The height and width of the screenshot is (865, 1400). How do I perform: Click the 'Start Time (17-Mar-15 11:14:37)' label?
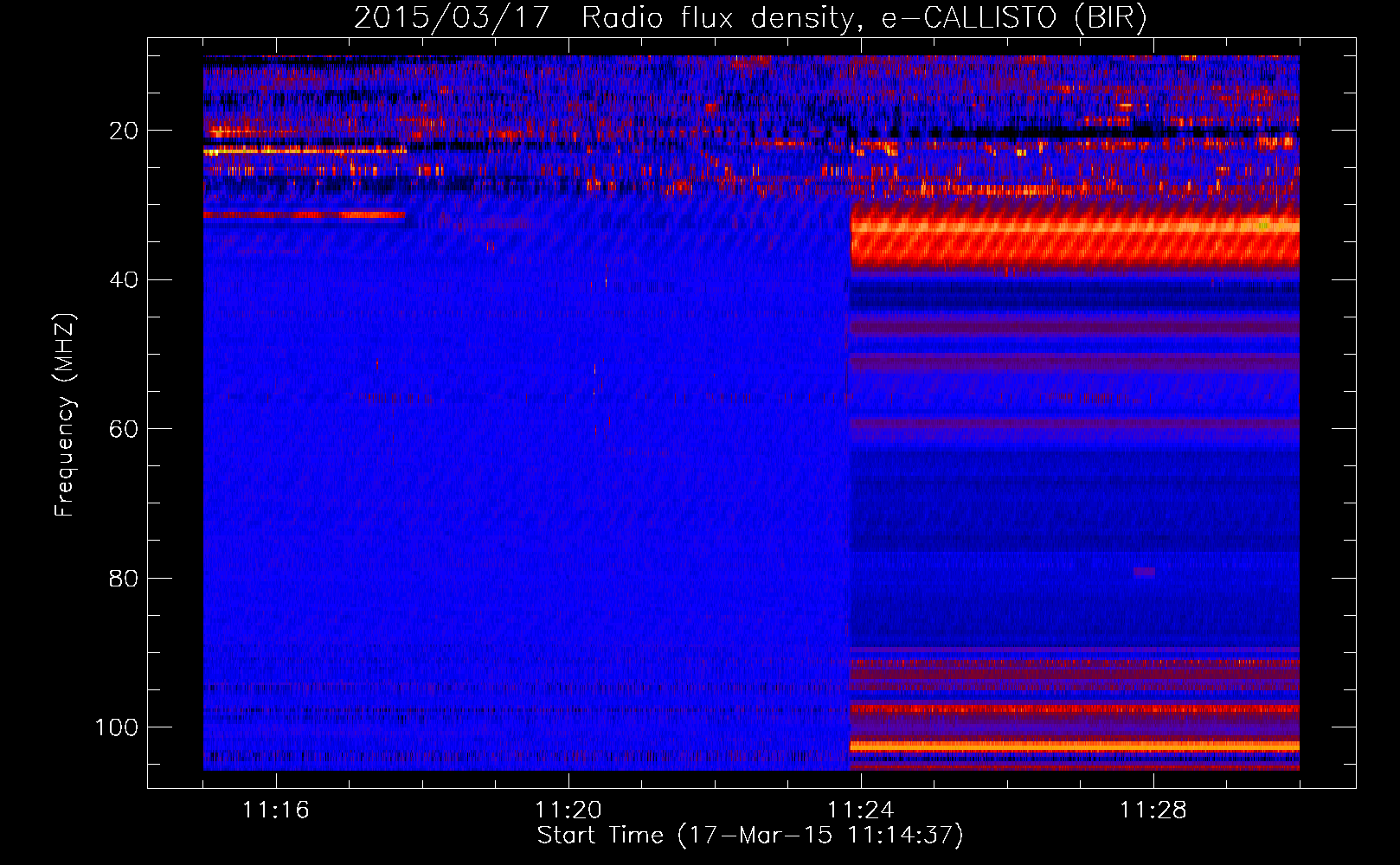[750, 836]
